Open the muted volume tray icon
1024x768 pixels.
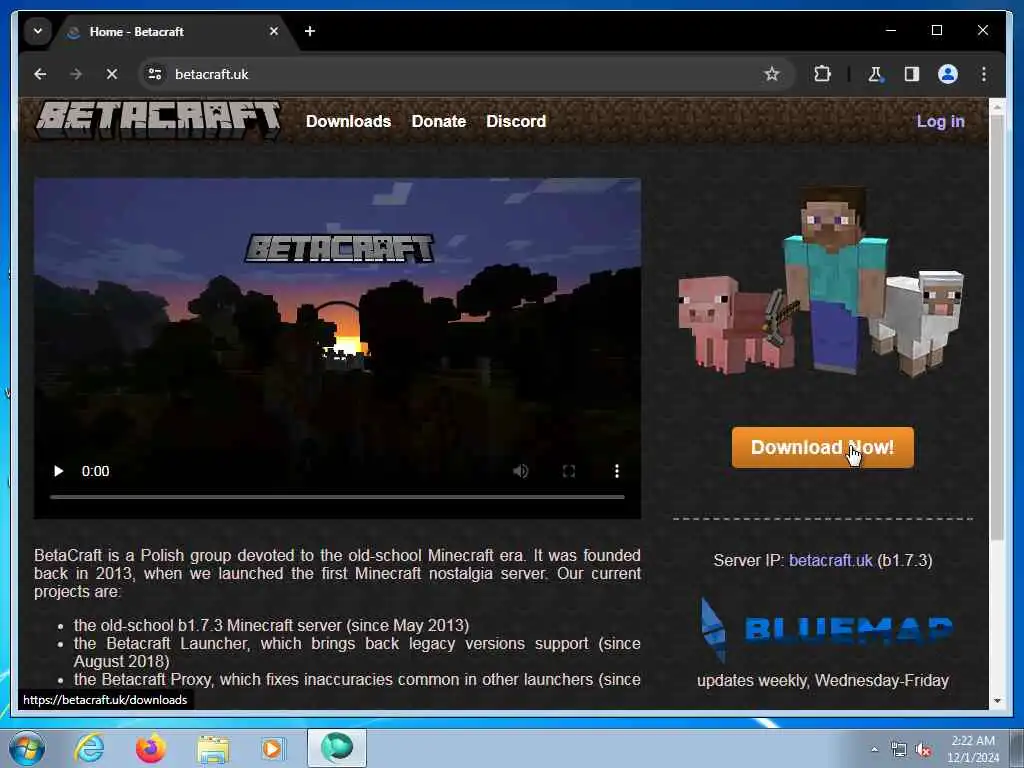(923, 749)
